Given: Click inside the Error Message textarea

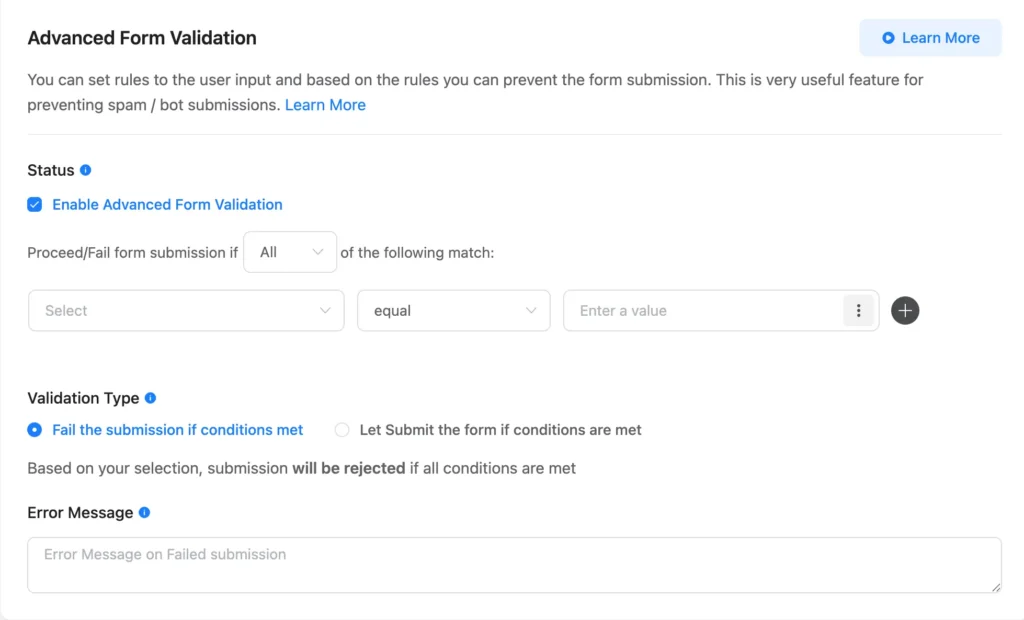Looking at the screenshot, I should [514, 563].
